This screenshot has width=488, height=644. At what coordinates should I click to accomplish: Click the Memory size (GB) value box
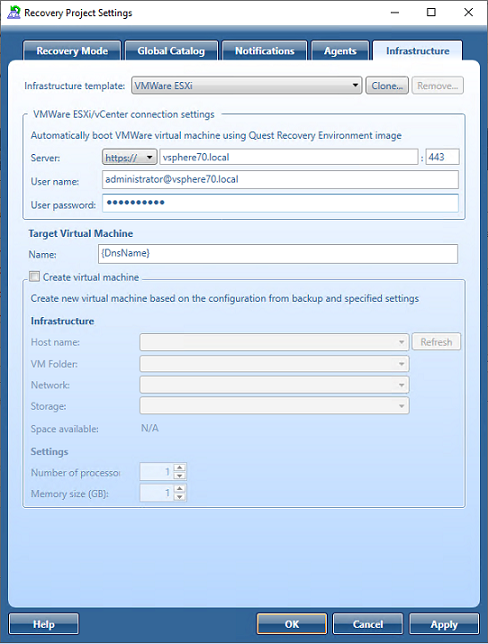coord(157,492)
